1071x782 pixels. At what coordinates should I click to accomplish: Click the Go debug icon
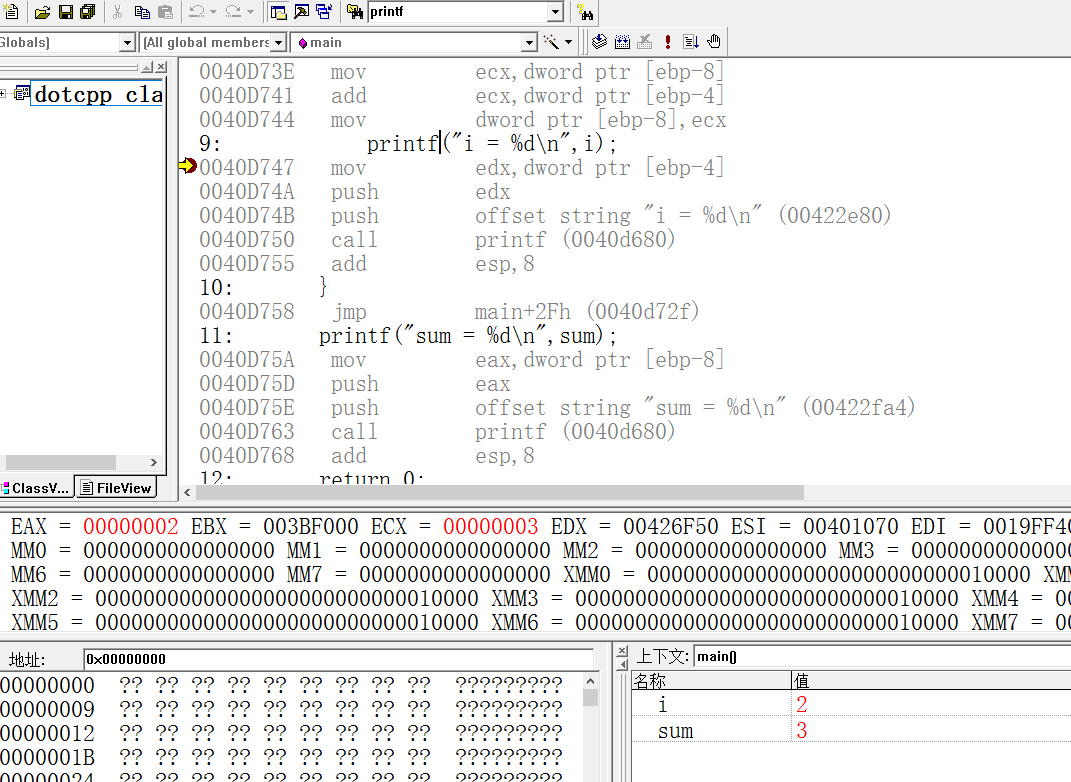(x=691, y=42)
